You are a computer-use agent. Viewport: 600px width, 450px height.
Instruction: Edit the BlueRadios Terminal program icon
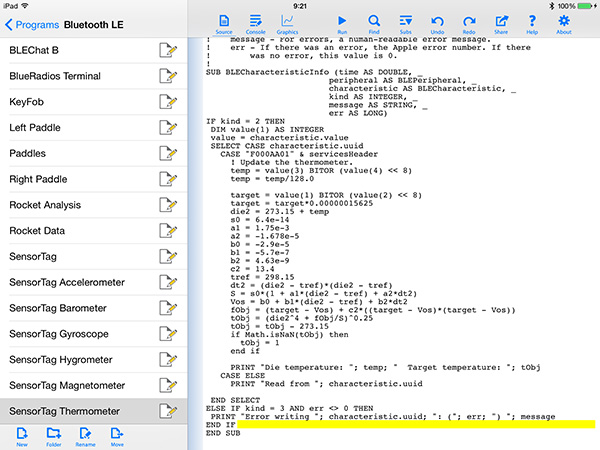pyautogui.click(x=168, y=76)
